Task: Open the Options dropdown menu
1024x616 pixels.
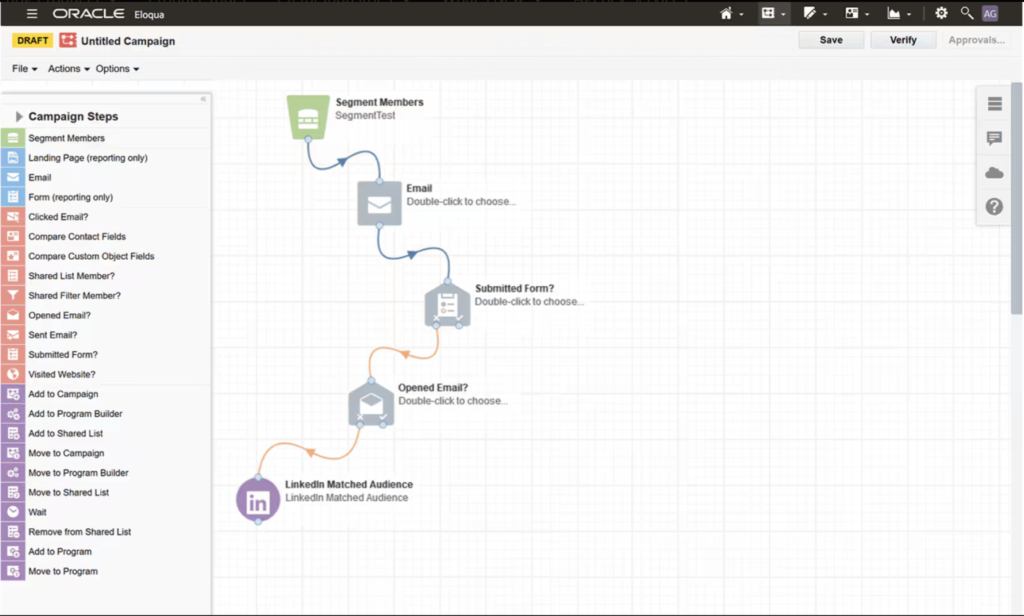Action: (117, 69)
